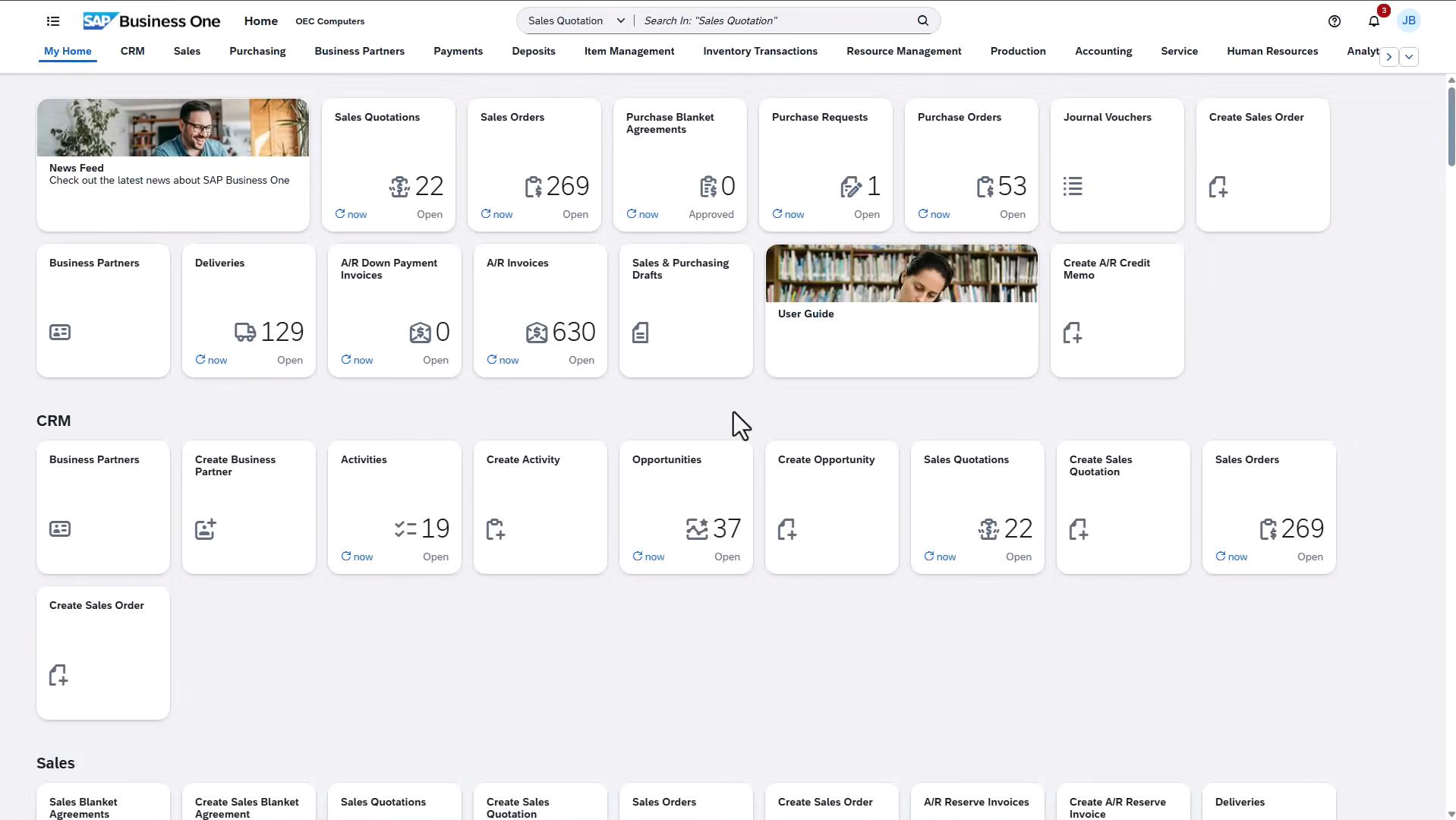Click the Create Opportunity icon
Screen dimensions: 1456x820
[787, 529]
